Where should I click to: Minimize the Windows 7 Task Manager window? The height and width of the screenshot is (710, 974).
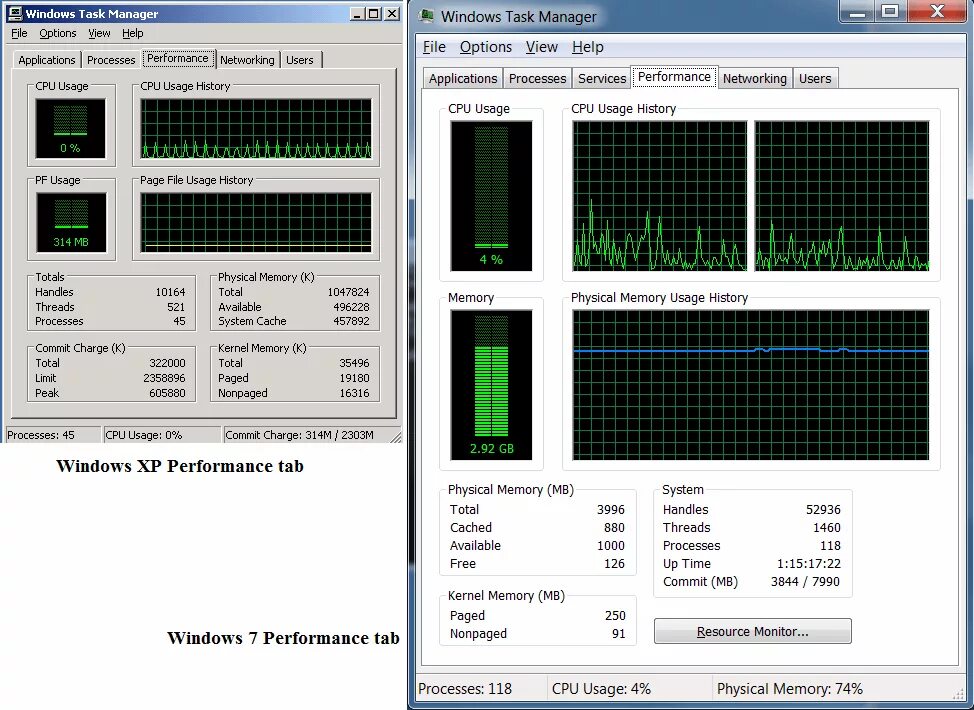858,11
